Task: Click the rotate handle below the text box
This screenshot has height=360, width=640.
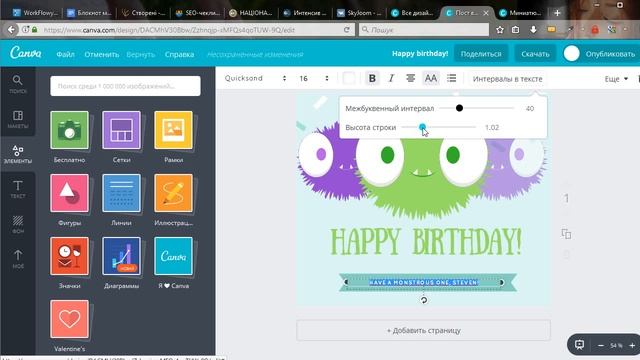Action: click(424, 300)
